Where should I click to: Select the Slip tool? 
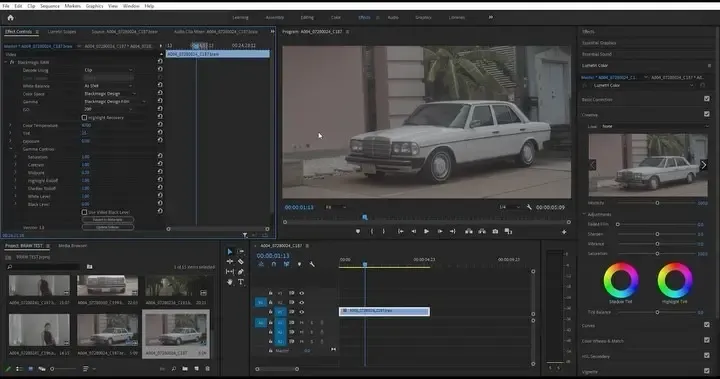coord(230,272)
